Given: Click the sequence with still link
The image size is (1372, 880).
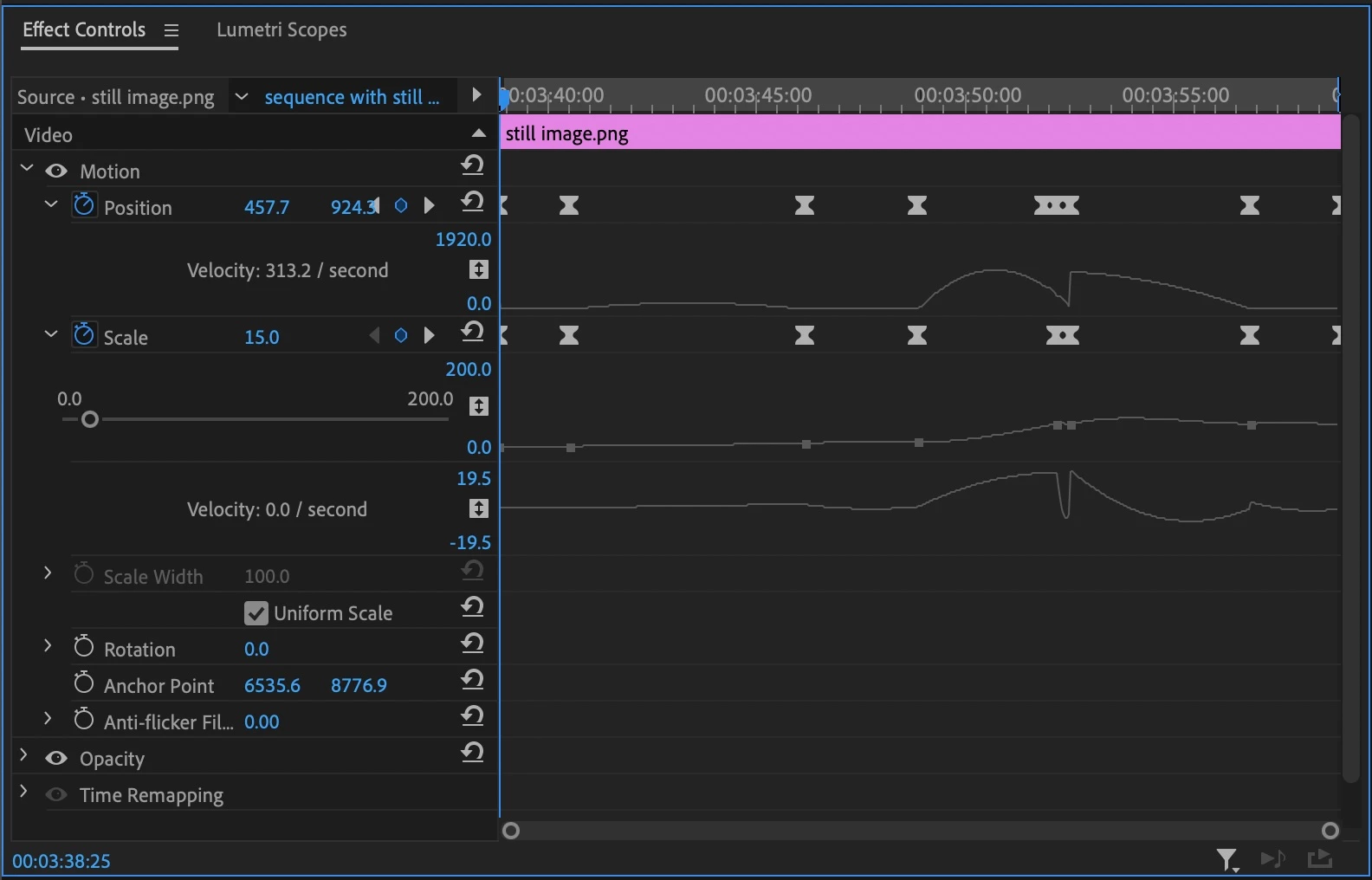Looking at the screenshot, I should point(352,97).
